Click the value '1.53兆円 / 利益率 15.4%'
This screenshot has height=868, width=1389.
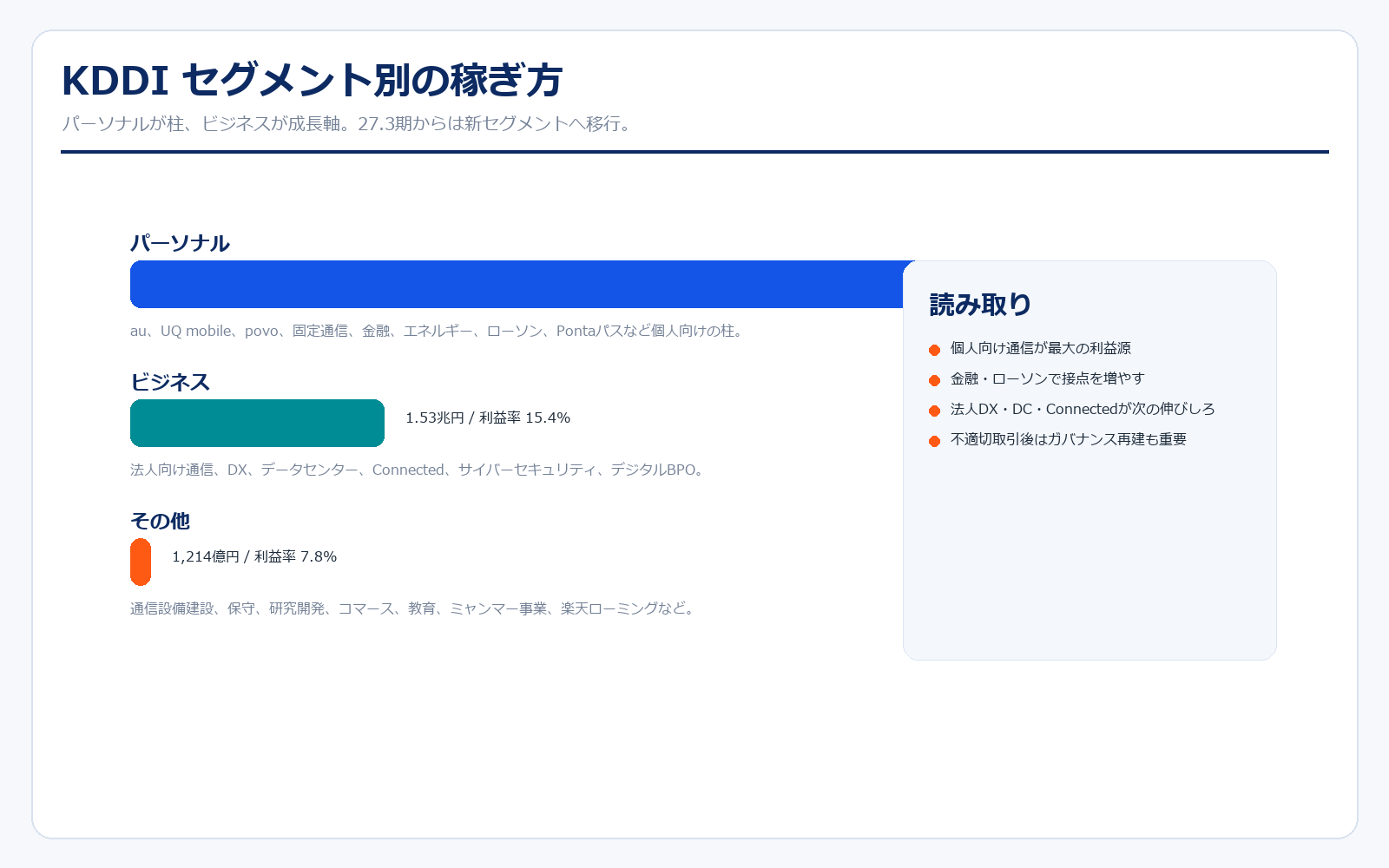(x=488, y=418)
